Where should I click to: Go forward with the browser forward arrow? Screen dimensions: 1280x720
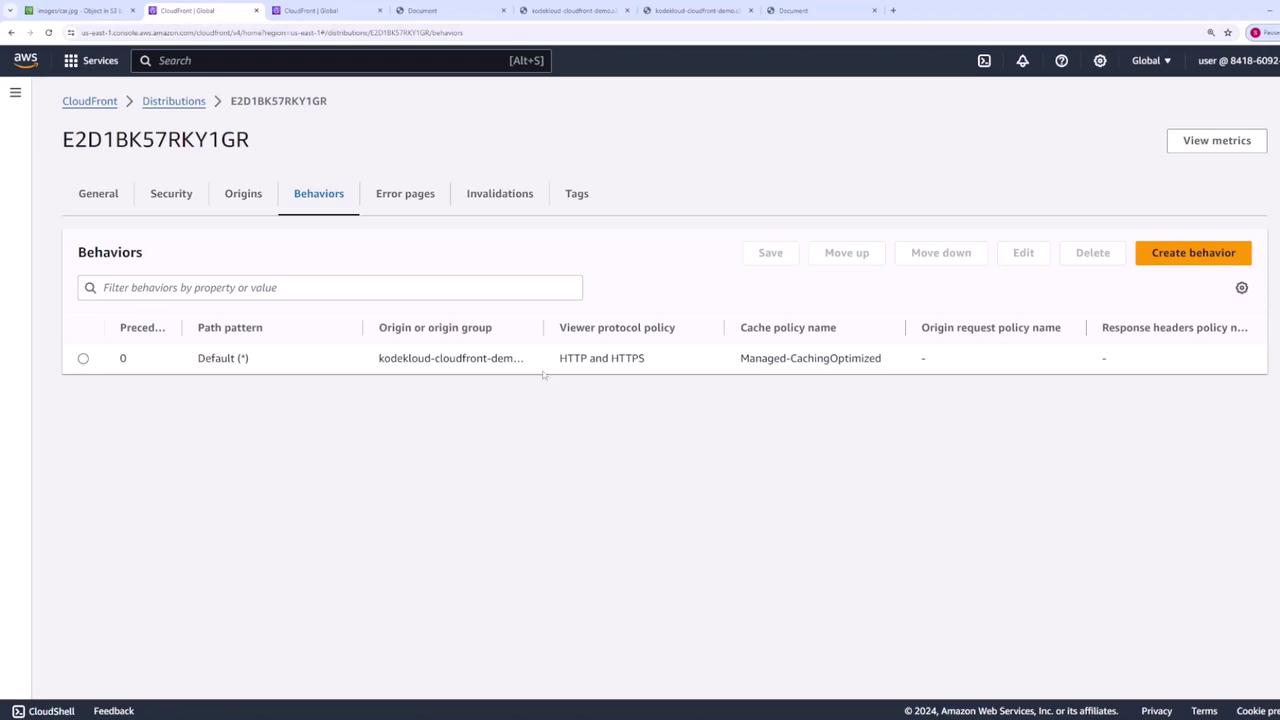29,32
